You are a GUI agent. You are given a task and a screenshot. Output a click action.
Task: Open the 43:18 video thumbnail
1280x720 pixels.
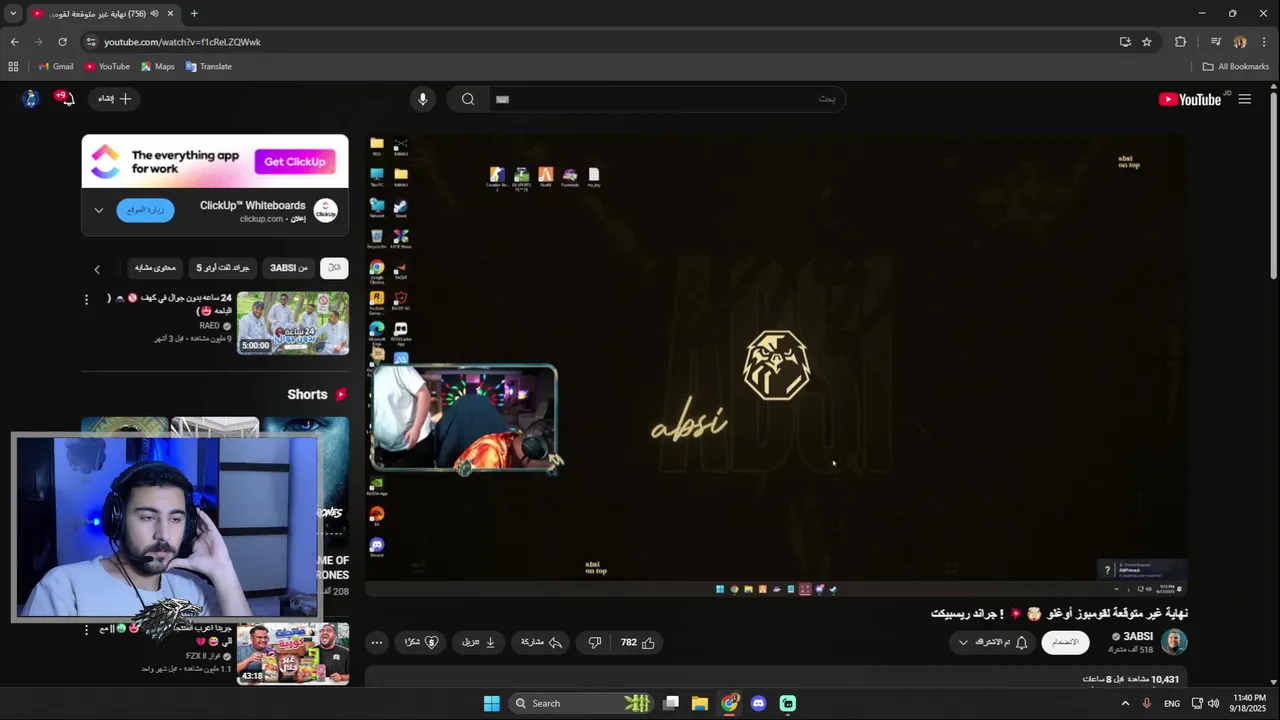[293, 653]
